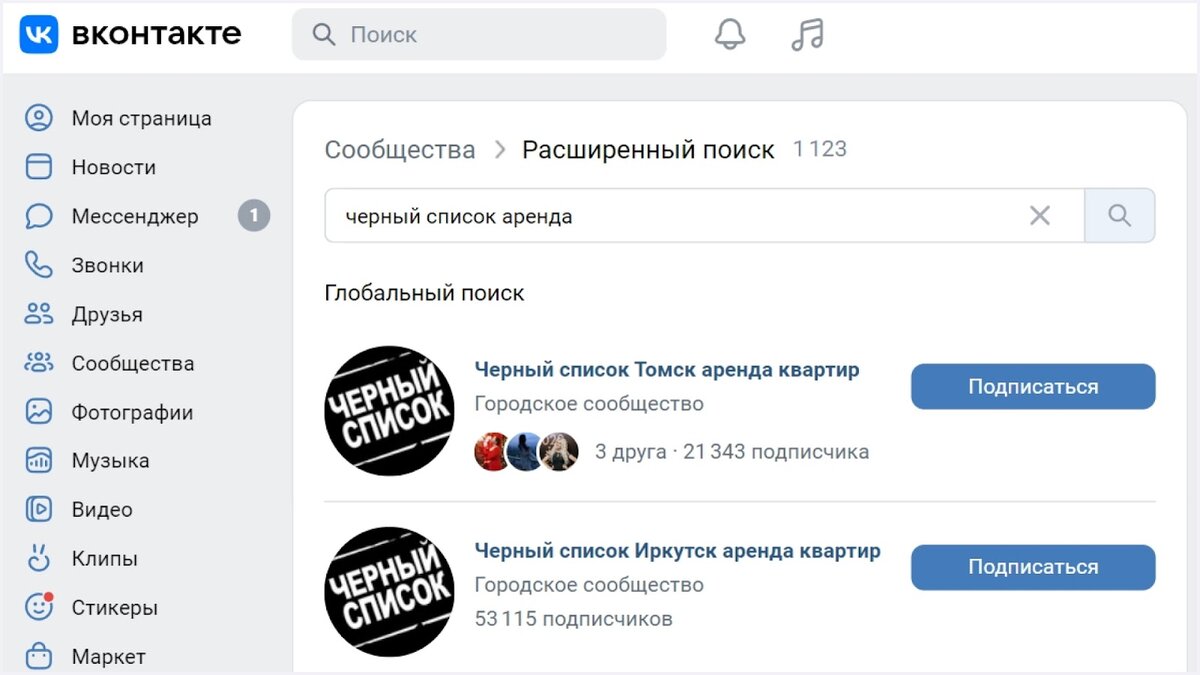Open Стикеры in the sidebar
The height and width of the screenshot is (675, 1200).
click(x=115, y=607)
